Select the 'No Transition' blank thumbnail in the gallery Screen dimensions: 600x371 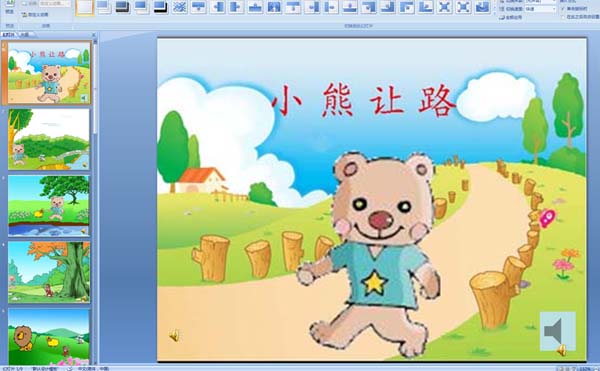click(x=85, y=8)
